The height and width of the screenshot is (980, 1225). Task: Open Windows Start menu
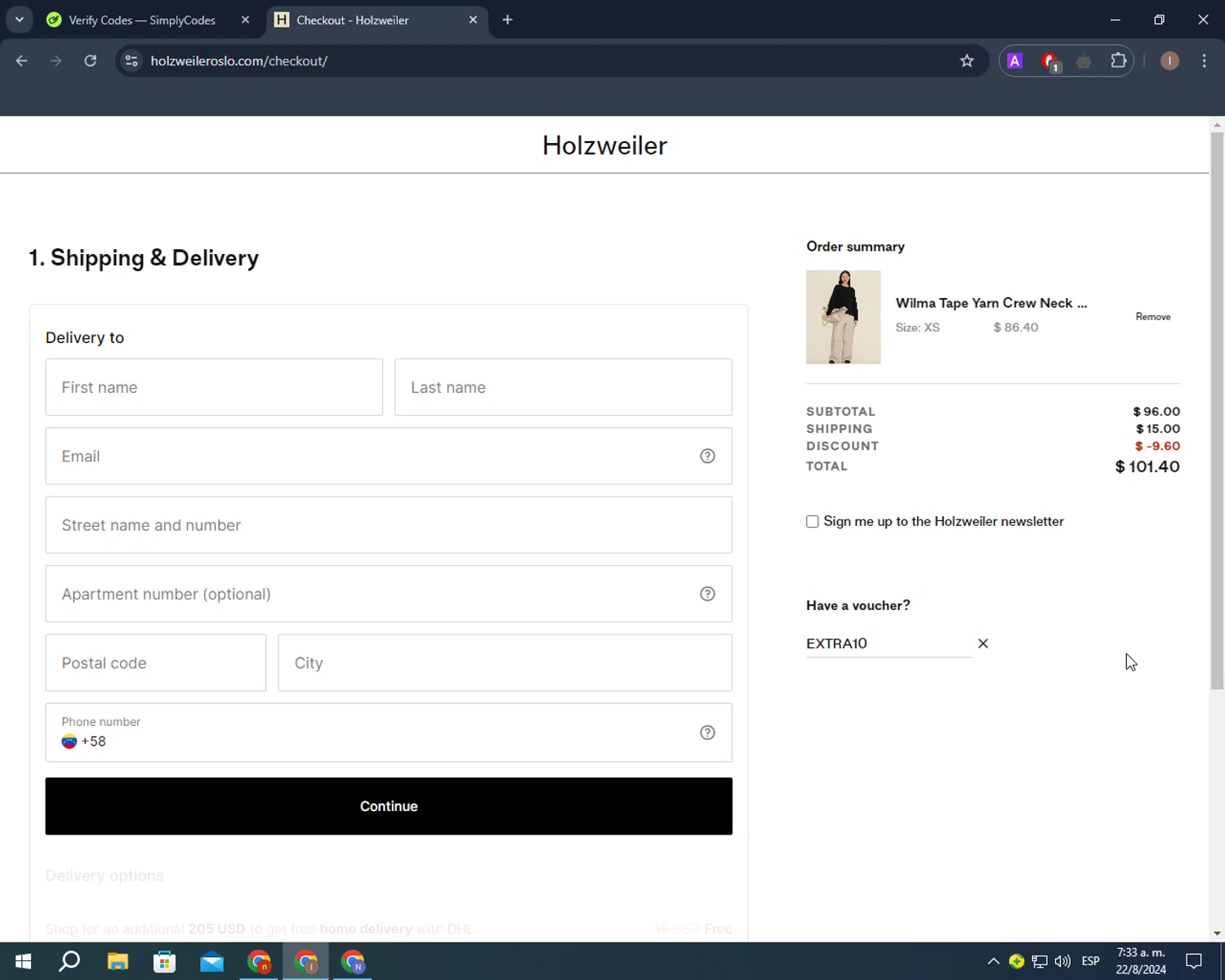(23, 961)
